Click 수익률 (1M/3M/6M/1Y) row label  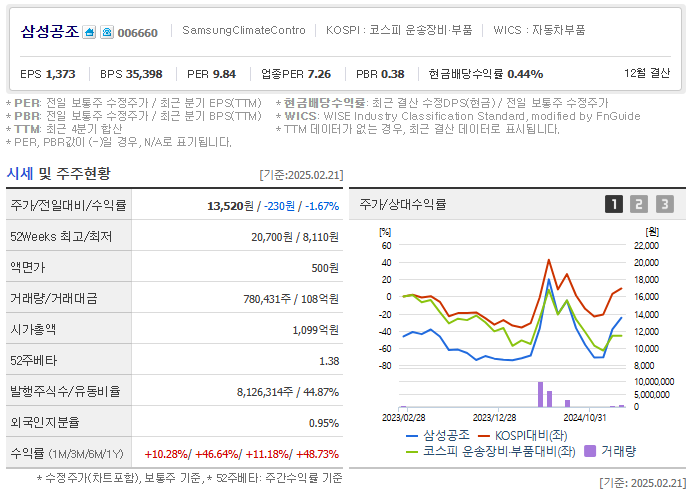tap(67, 454)
